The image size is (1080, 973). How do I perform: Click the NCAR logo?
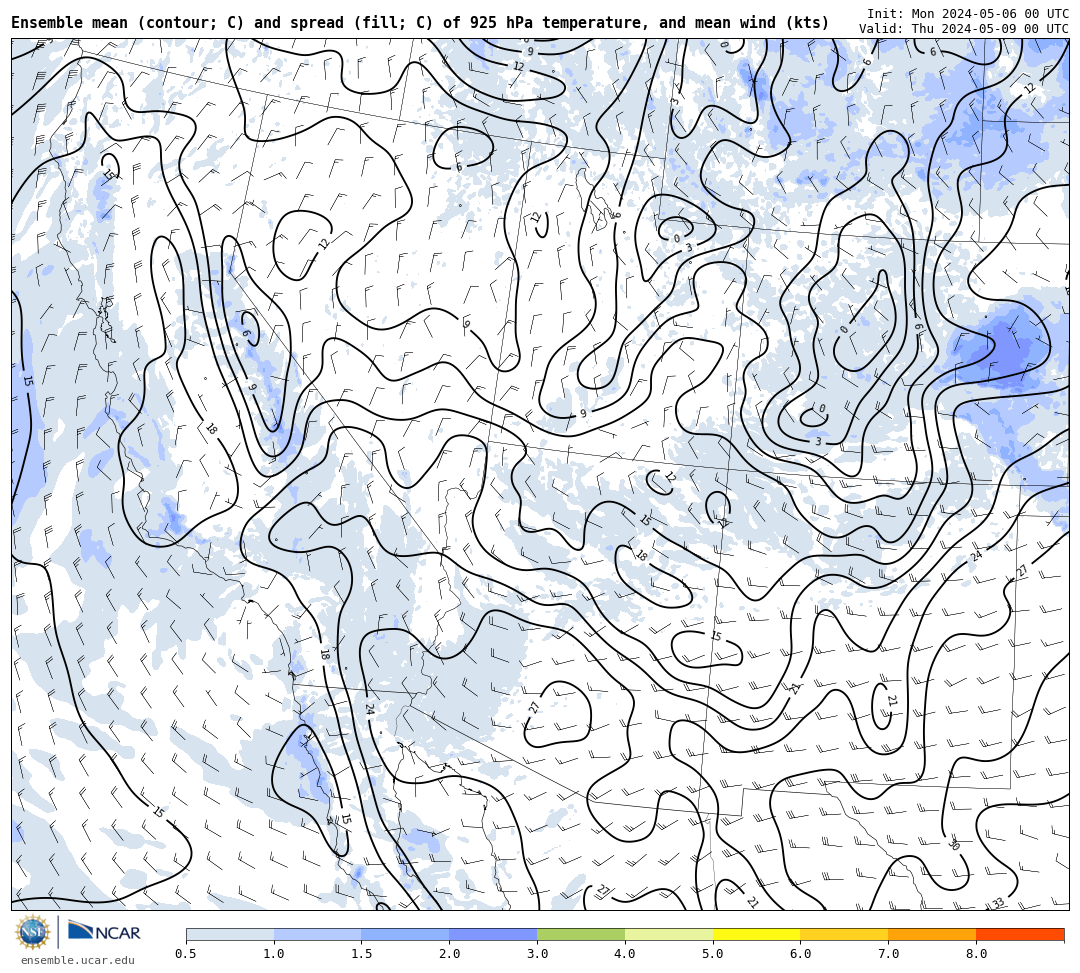[x=105, y=933]
